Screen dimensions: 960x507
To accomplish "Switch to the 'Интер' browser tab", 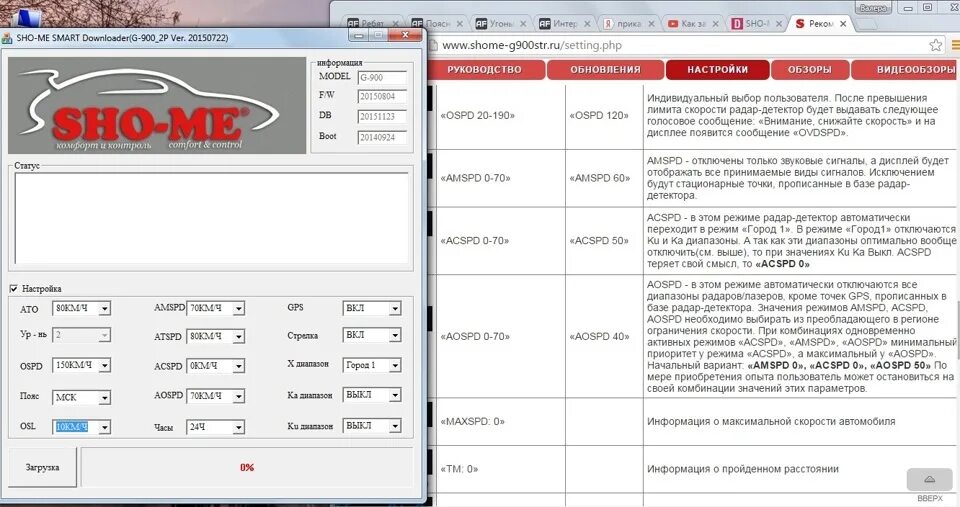I will pos(565,24).
